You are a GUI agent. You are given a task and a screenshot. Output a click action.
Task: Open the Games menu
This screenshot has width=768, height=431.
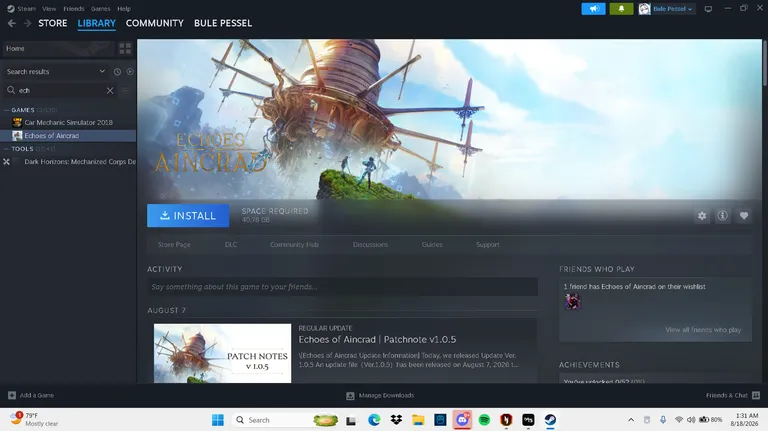click(100, 9)
